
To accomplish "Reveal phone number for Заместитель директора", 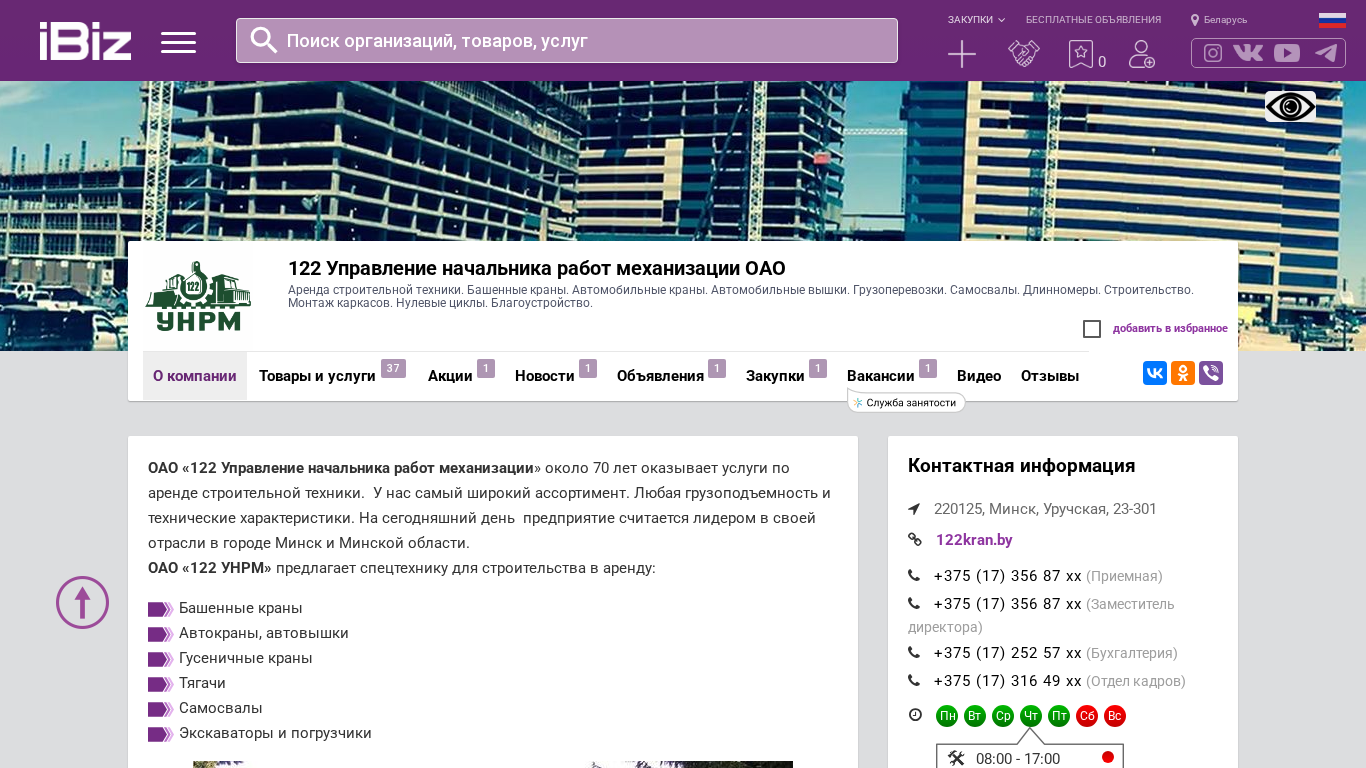I will 1008,604.
